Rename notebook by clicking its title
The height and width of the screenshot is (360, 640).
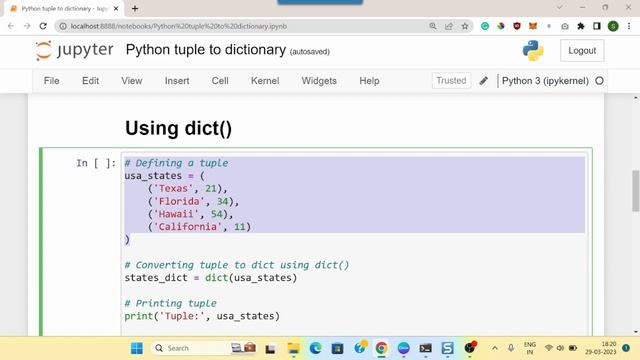[x=206, y=50]
